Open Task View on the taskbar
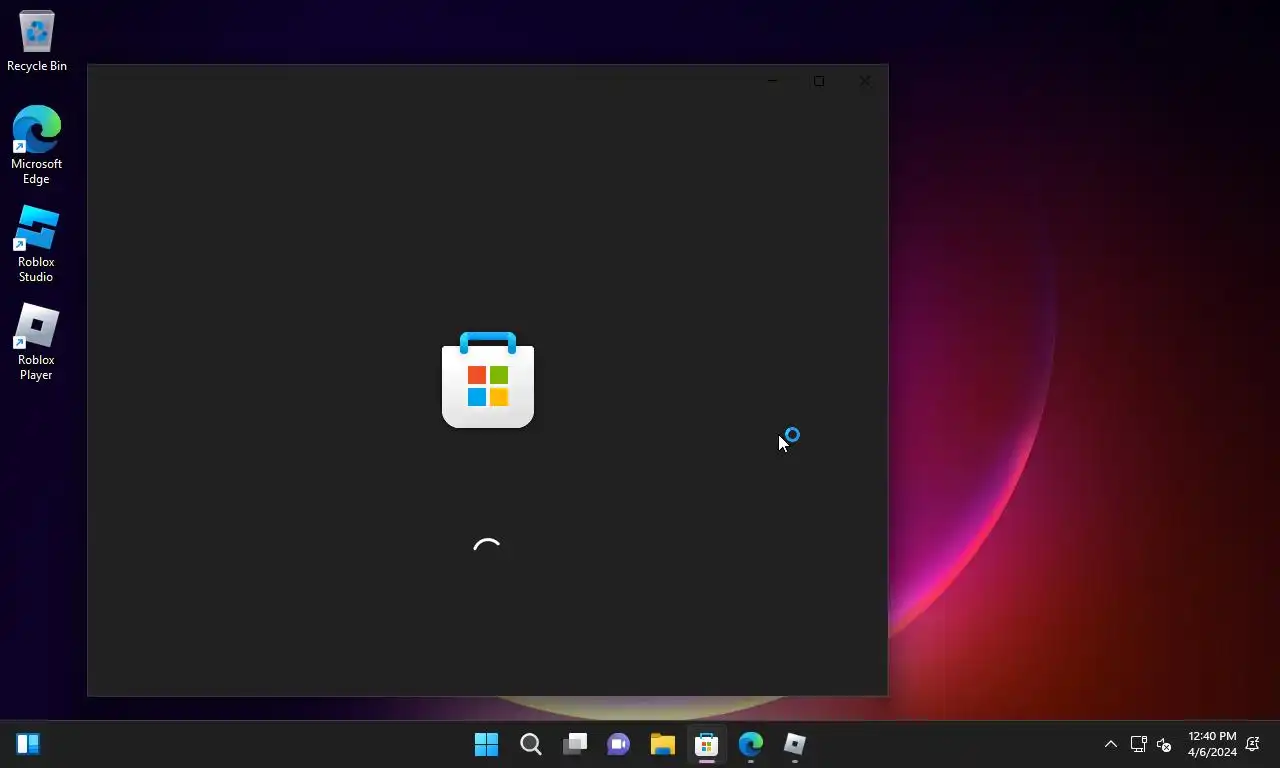The height and width of the screenshot is (768, 1280). 575,744
